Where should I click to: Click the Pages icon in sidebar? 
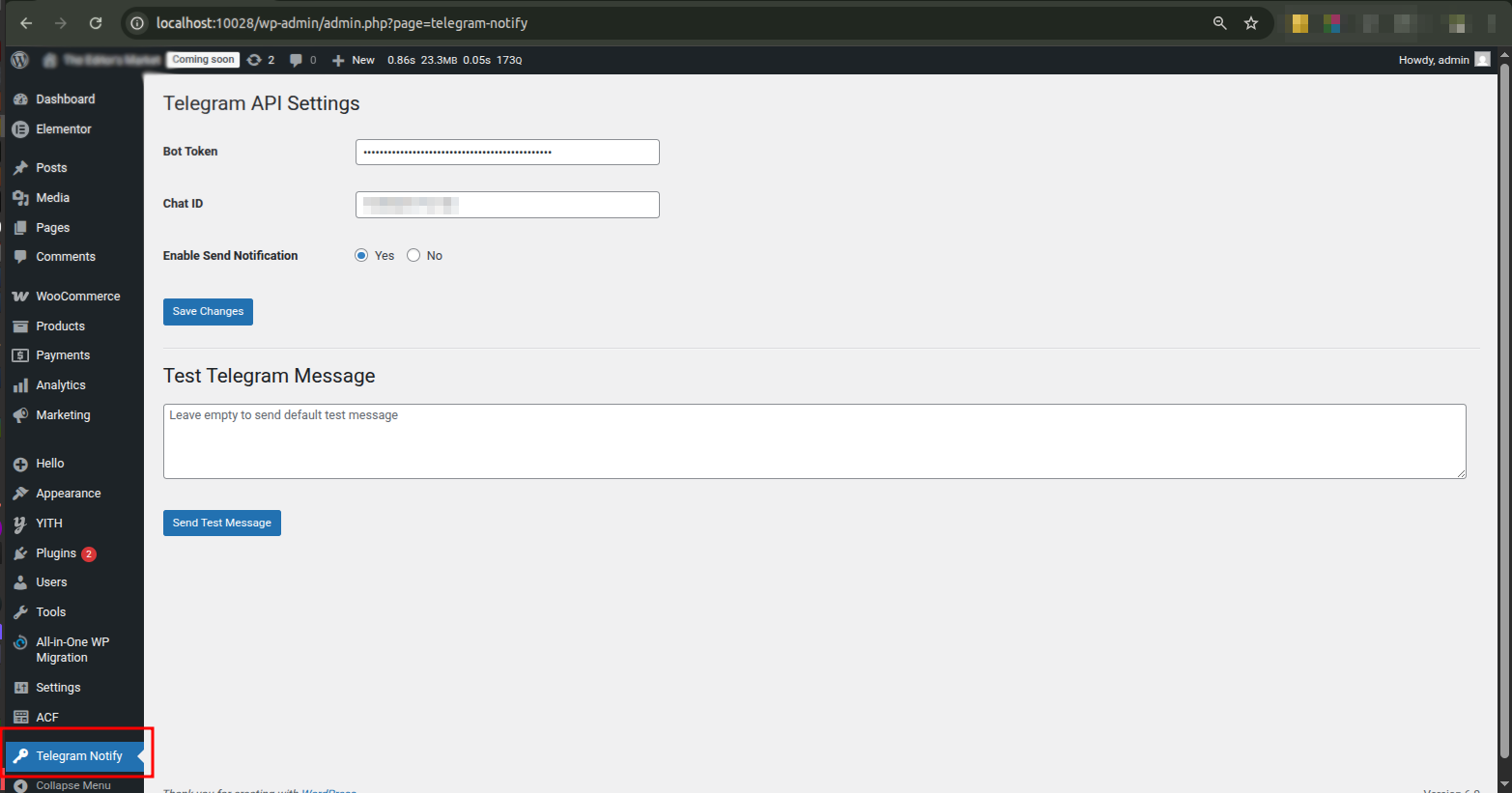pos(20,228)
